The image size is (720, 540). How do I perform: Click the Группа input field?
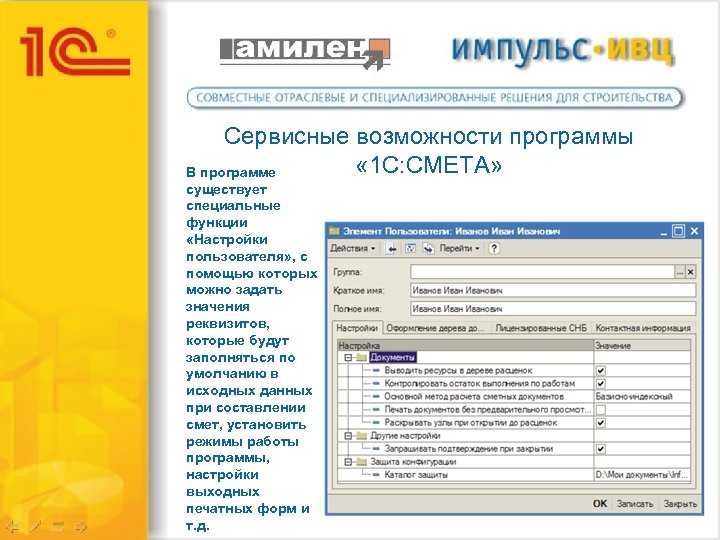click(x=542, y=272)
